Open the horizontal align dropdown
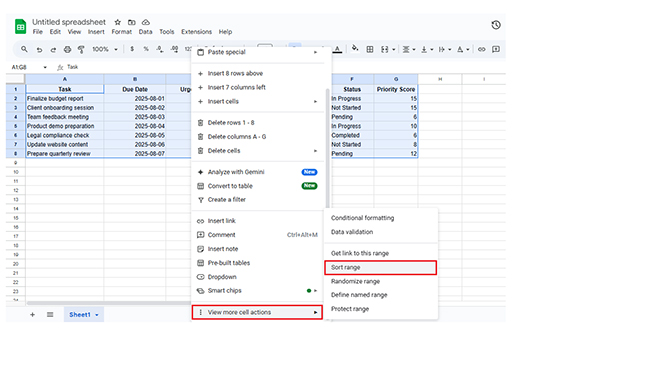The image size is (650, 385). pos(409,49)
